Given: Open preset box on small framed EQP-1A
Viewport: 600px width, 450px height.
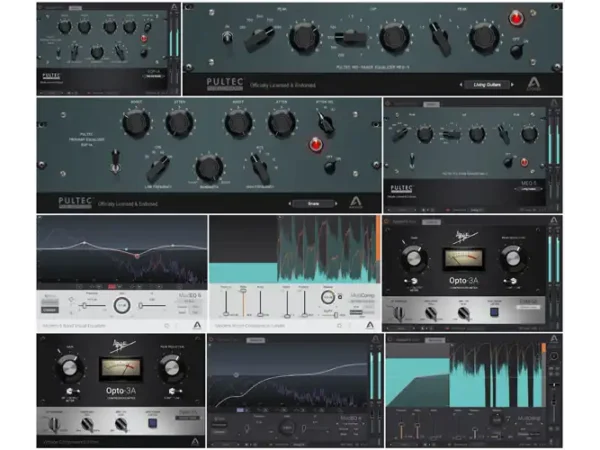Looking at the screenshot, I should click(x=154, y=76).
